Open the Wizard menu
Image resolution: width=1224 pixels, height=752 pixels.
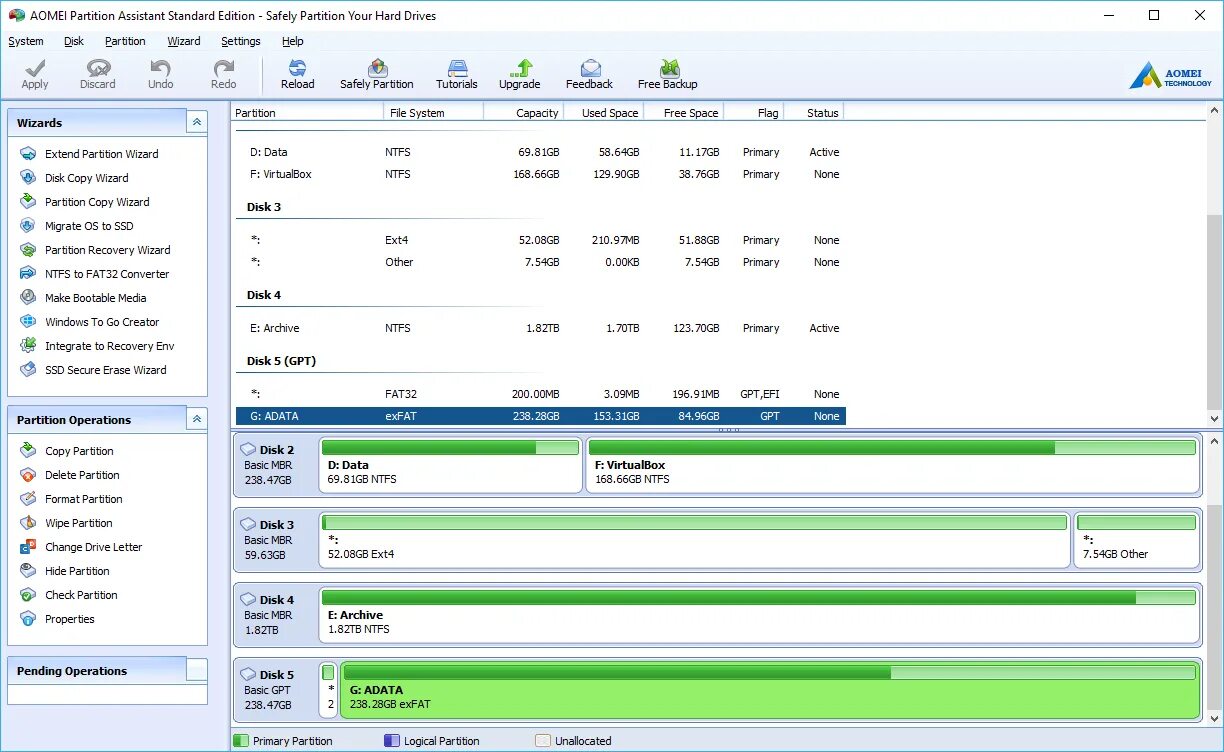tap(184, 41)
